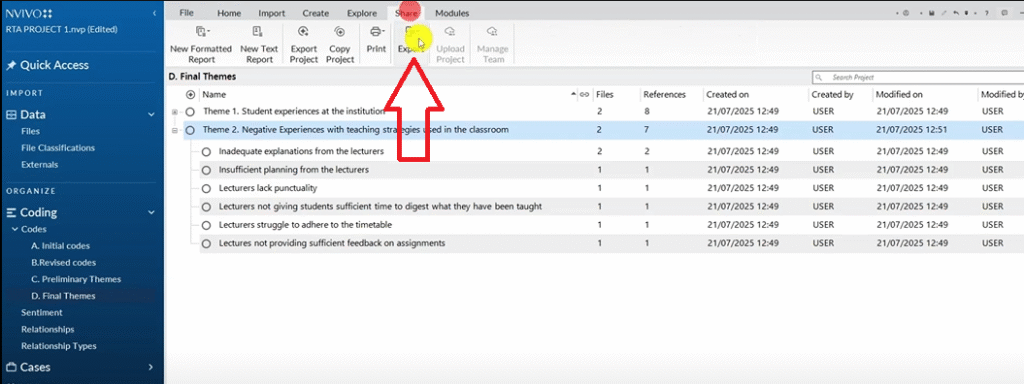Collapse the navigation sidebar with the top chevron
1024x384 pixels.
point(154,13)
